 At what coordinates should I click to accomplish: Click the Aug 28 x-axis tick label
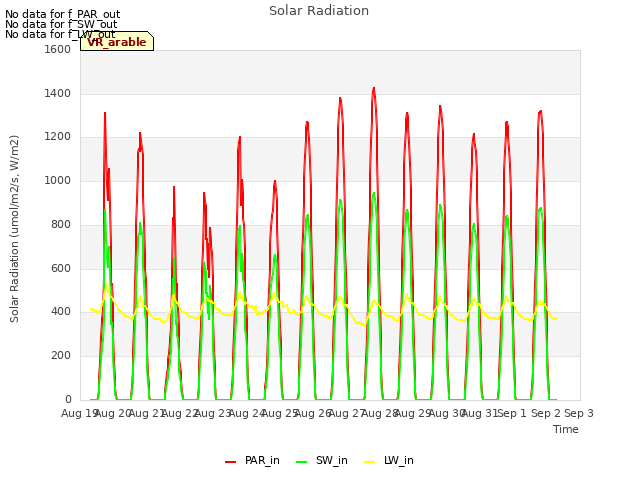379,413
